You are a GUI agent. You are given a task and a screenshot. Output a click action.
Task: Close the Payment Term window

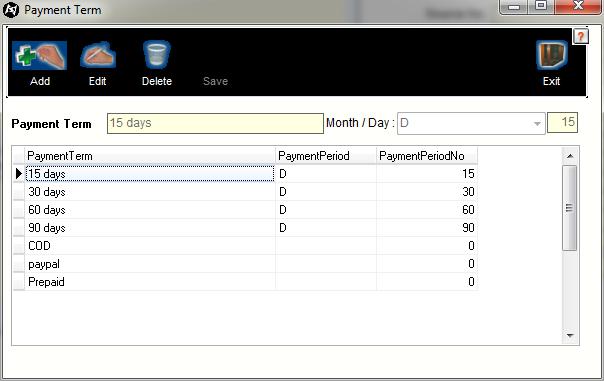click(578, 7)
